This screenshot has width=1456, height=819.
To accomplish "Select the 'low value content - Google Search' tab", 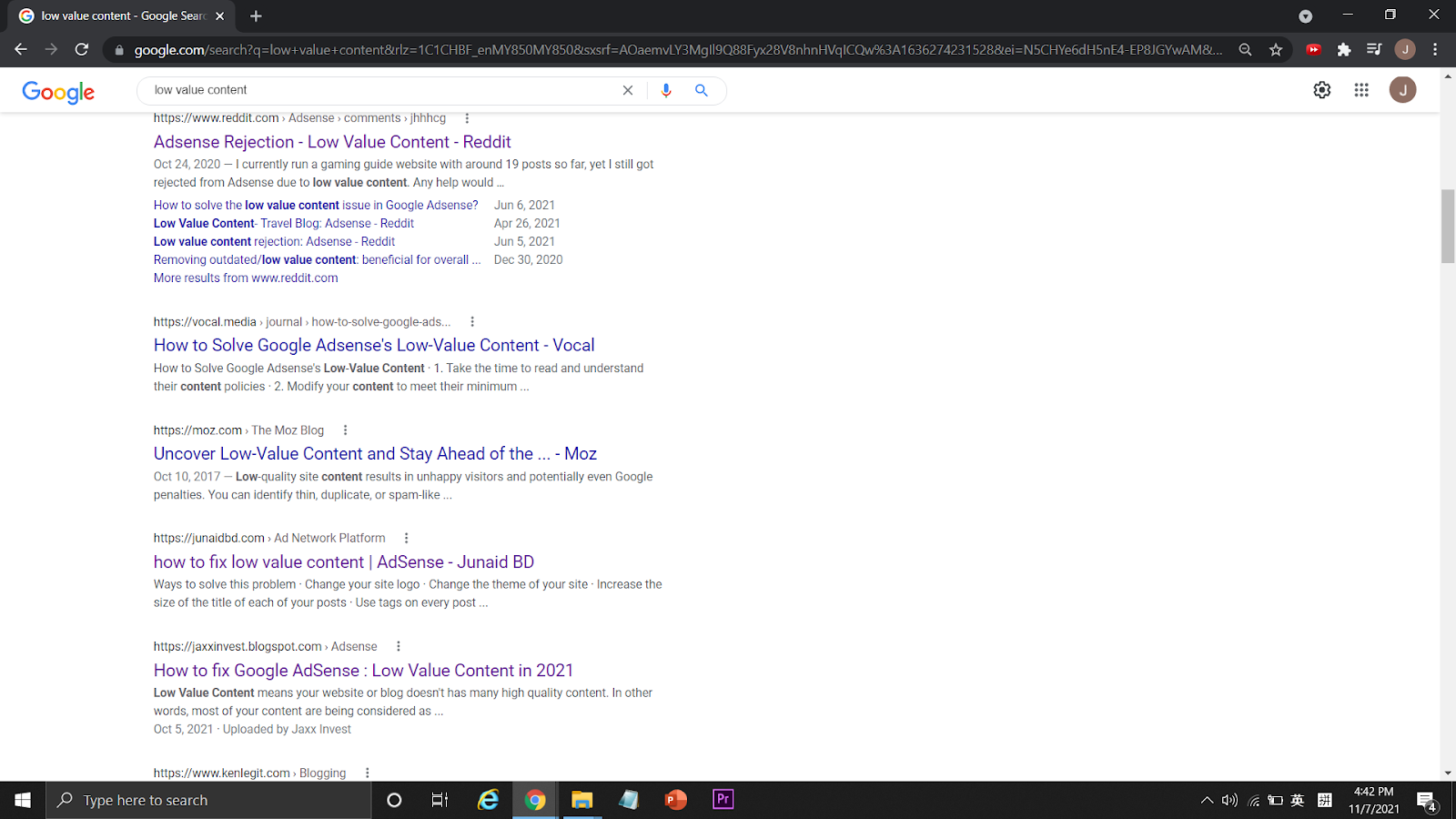I will (123, 15).
